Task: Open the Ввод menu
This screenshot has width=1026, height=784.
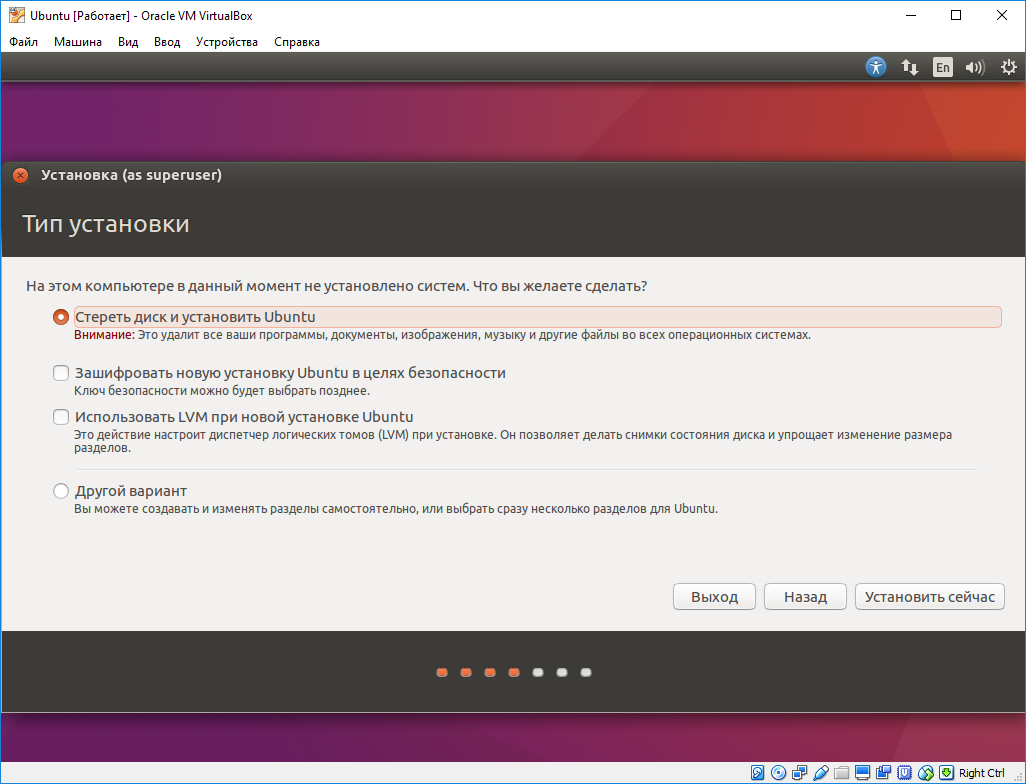Action: (167, 42)
